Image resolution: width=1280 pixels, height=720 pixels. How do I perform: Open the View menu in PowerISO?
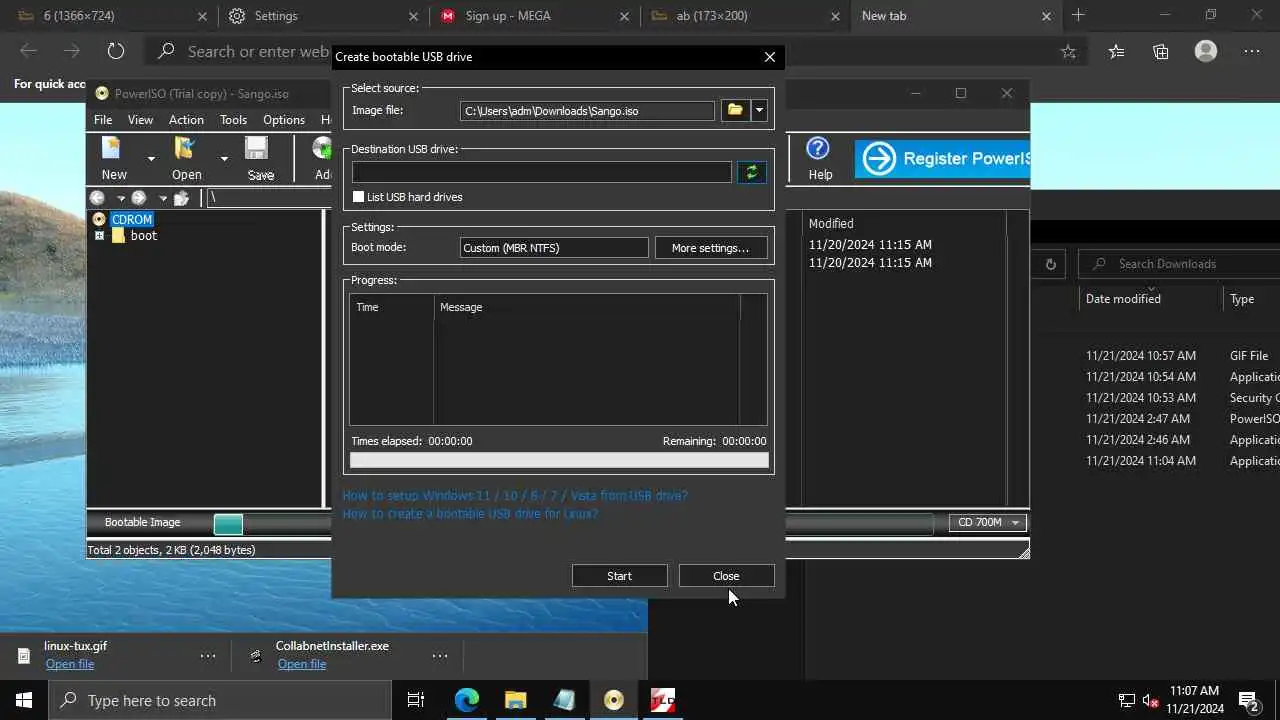coord(140,119)
